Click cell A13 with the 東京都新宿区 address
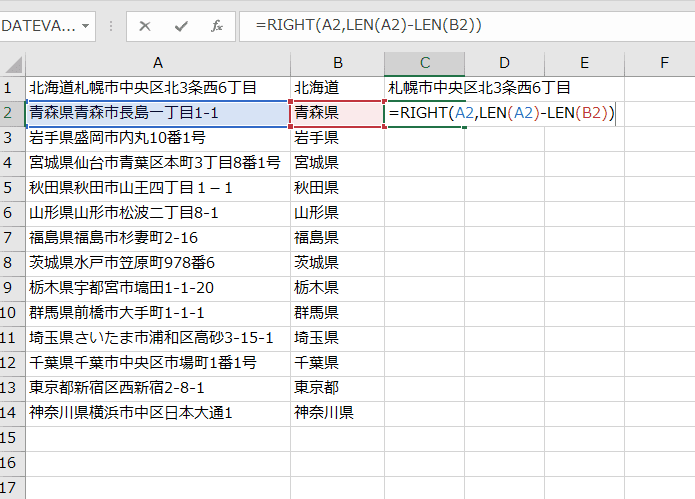 [157, 387]
